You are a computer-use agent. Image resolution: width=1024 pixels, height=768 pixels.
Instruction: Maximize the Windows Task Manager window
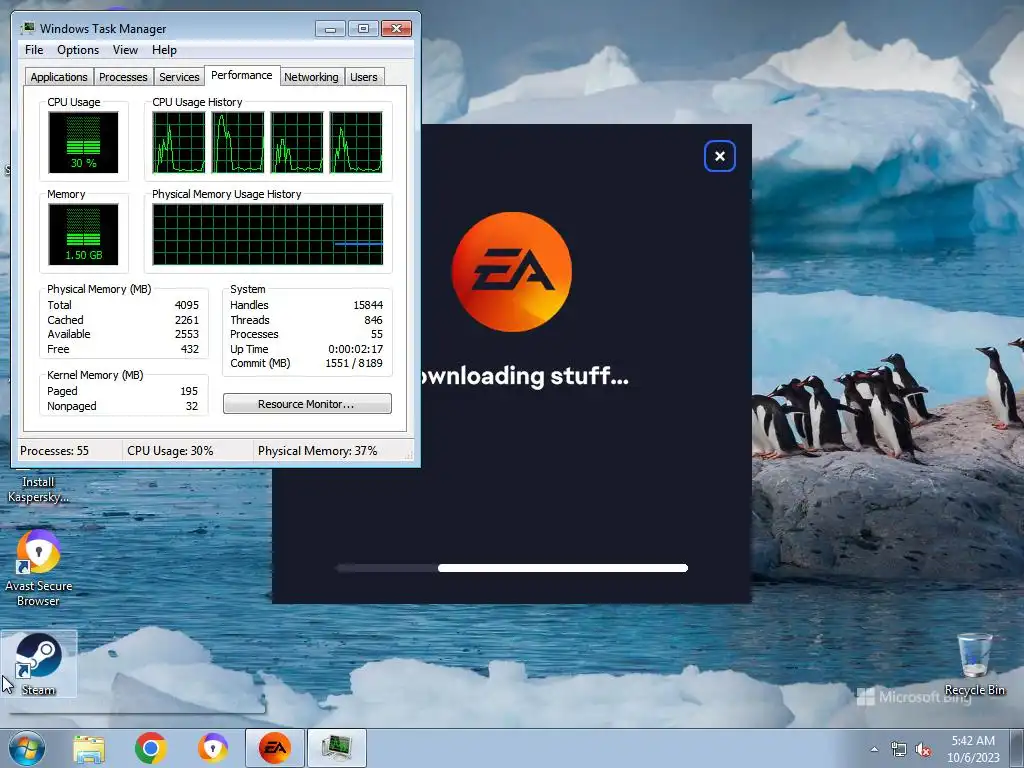click(x=363, y=29)
